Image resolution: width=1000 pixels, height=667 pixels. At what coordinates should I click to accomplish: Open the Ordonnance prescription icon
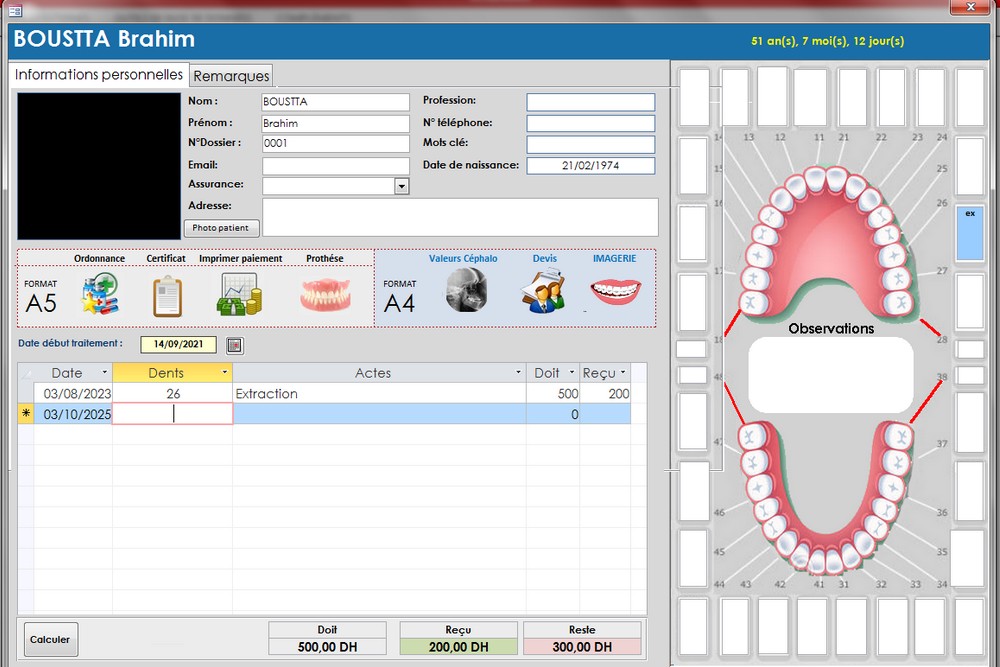point(100,293)
